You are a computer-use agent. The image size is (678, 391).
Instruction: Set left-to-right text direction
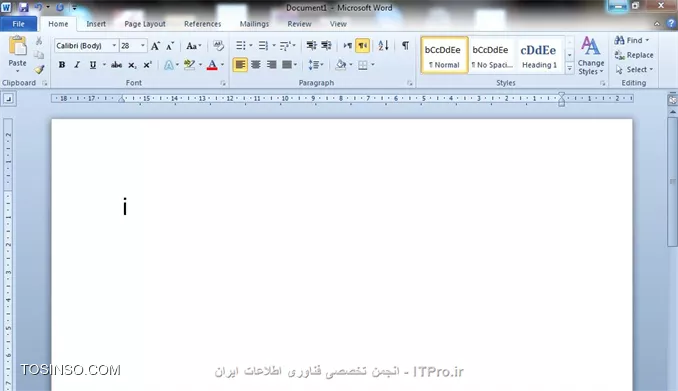coord(347,45)
